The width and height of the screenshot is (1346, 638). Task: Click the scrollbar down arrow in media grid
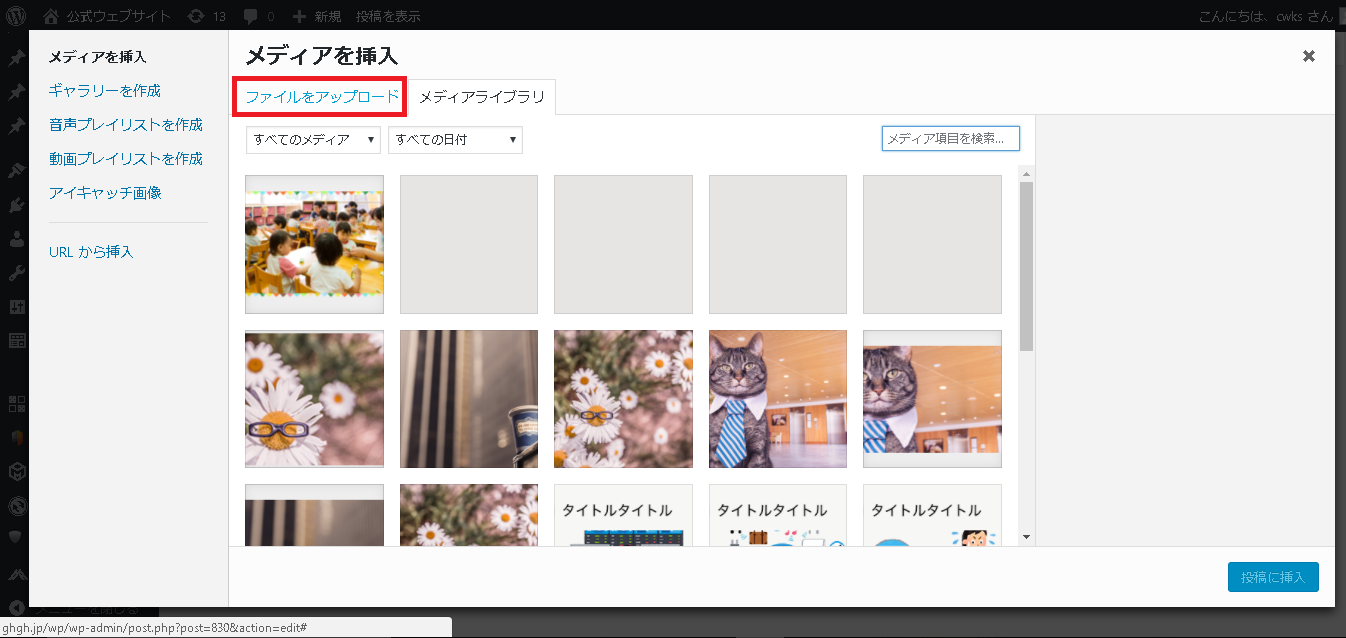click(x=1026, y=538)
